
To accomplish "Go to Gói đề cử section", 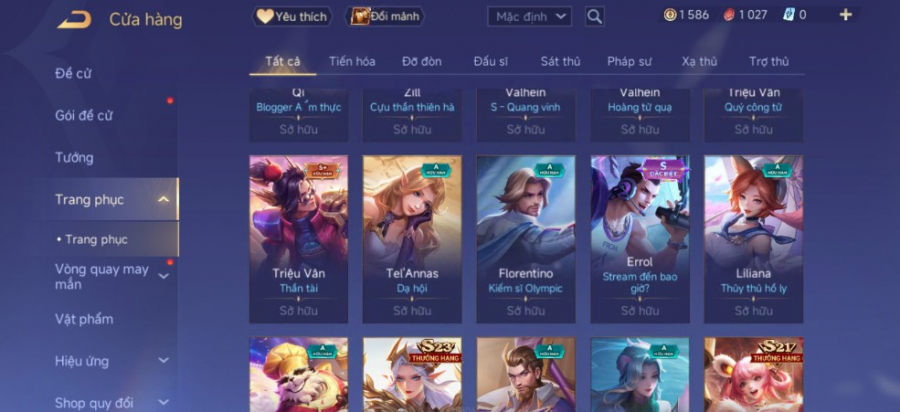I will (84, 115).
